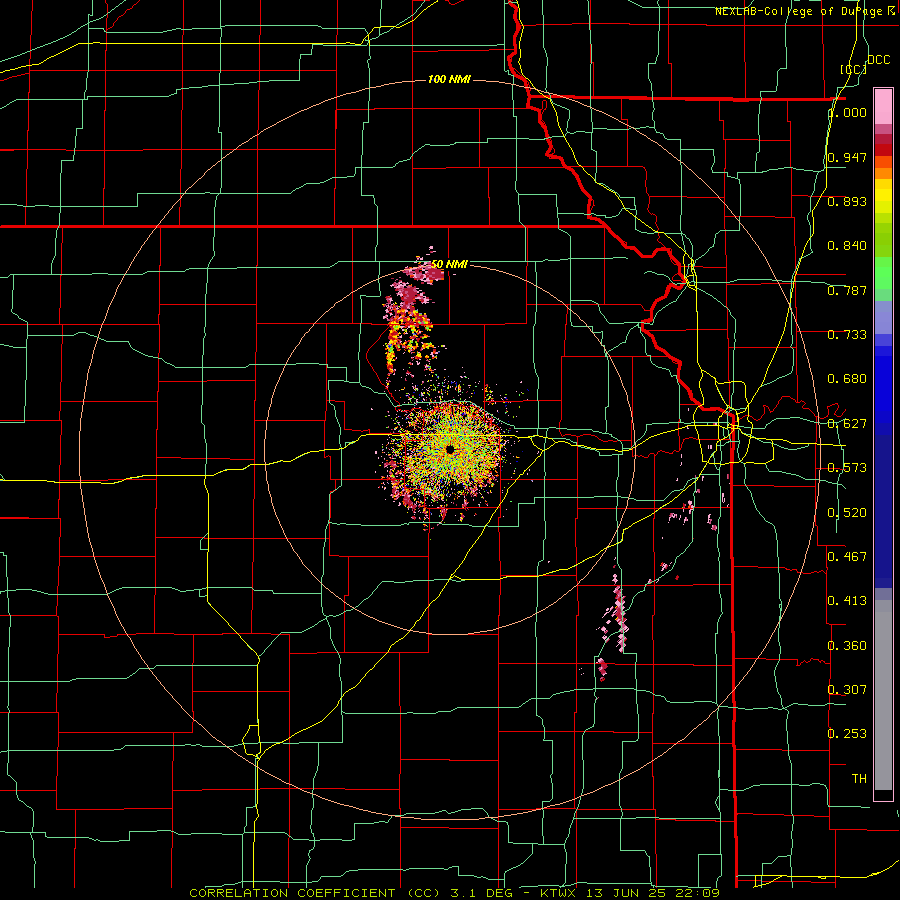The width and height of the screenshot is (900, 900).
Task: Click the black radar site dot
Action: pos(450,449)
